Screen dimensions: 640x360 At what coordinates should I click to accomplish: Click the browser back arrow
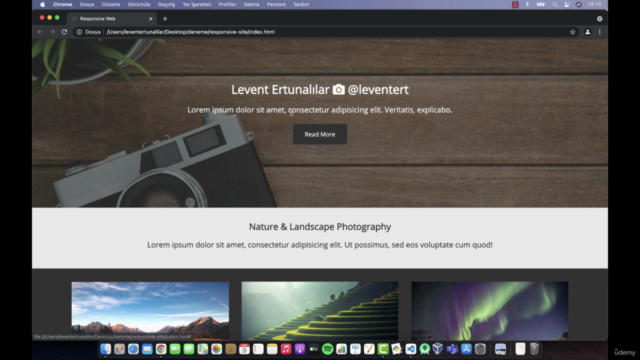tap(40, 32)
